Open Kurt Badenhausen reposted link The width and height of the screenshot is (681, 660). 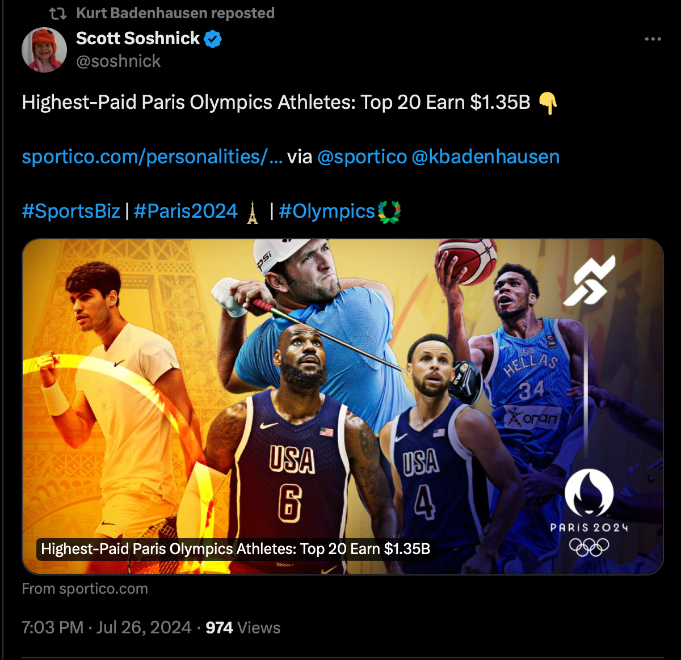(175, 14)
